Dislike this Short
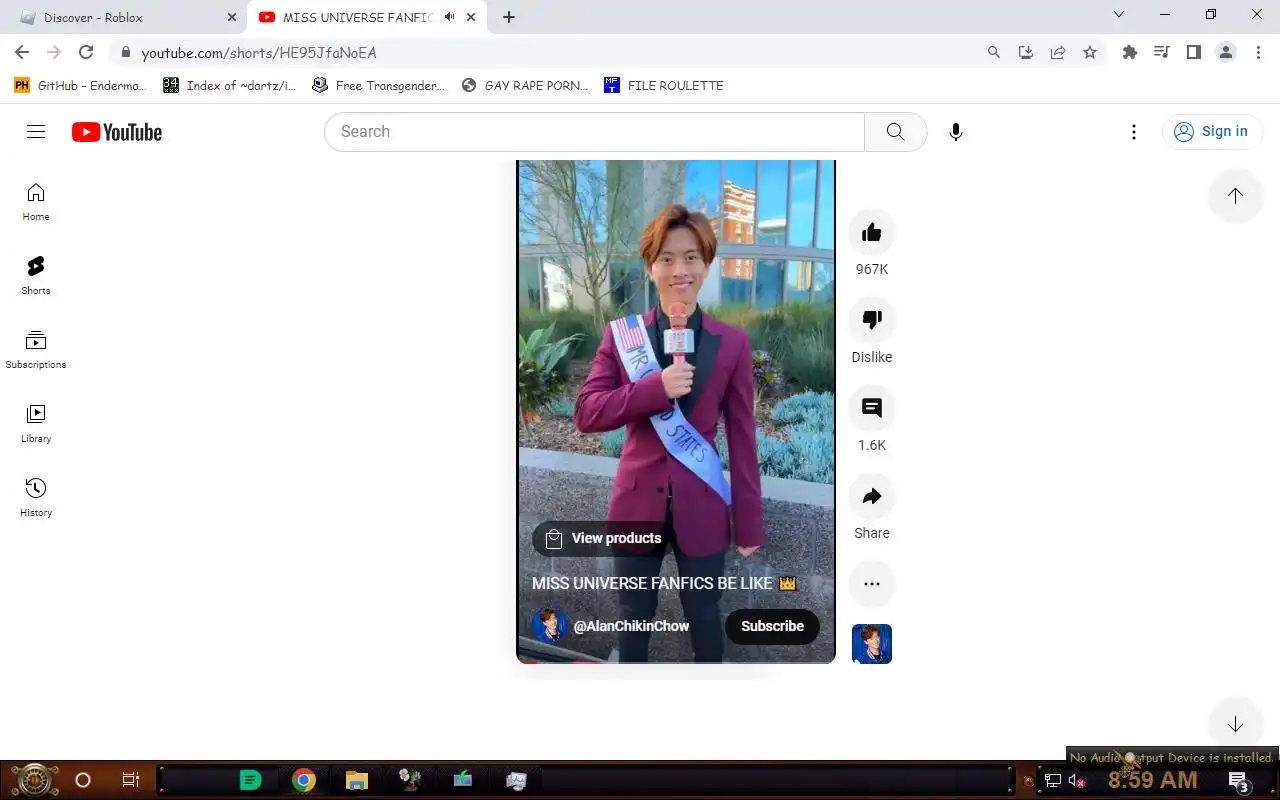1280x800 pixels. (872, 320)
